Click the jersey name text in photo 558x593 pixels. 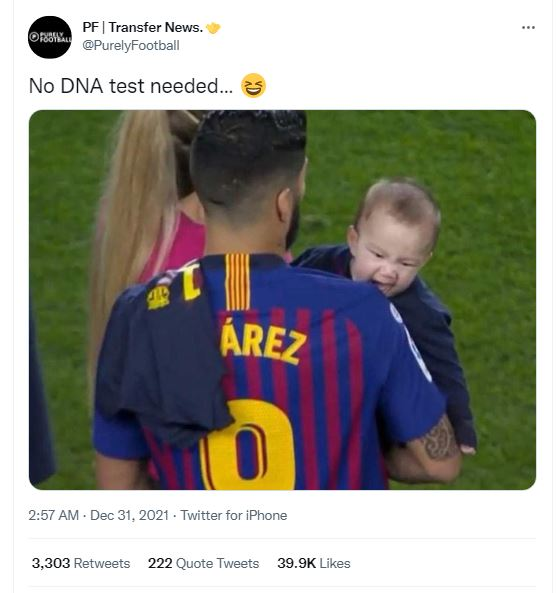263,342
